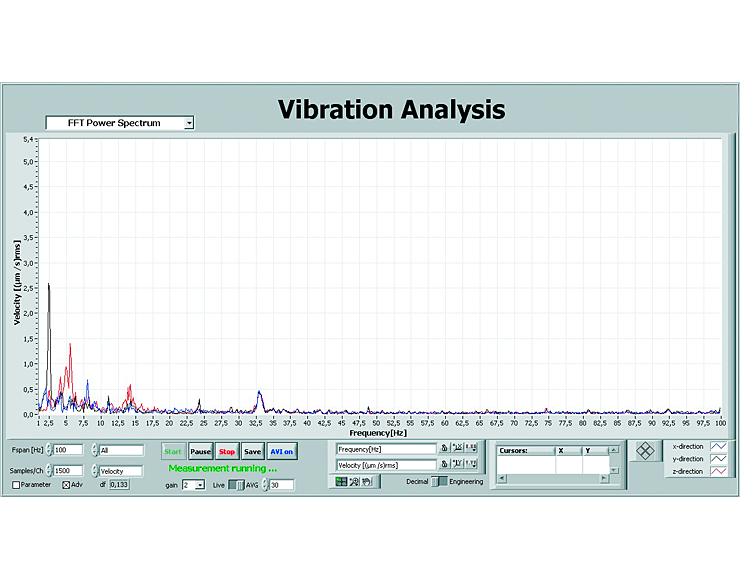Select the graph pan hand tool
This screenshot has height=580, width=740.
[366, 482]
